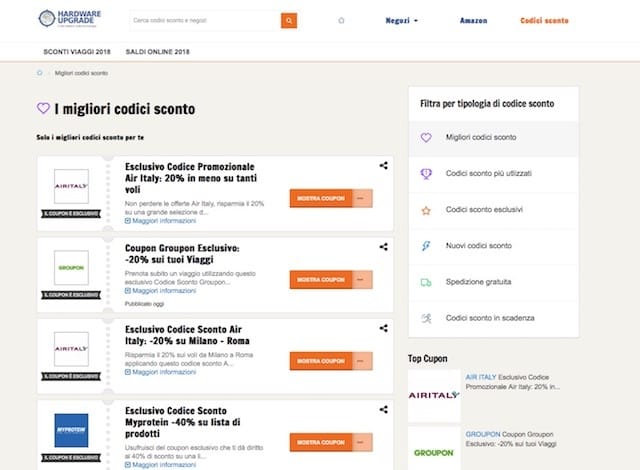This screenshot has height=470, width=640.
Task: Click share icon on Milano - Roma coupon
Action: click(384, 328)
